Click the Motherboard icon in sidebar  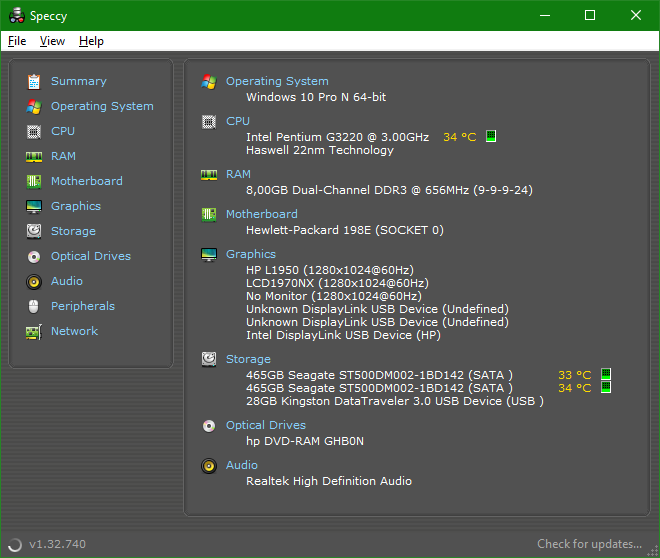click(34, 181)
